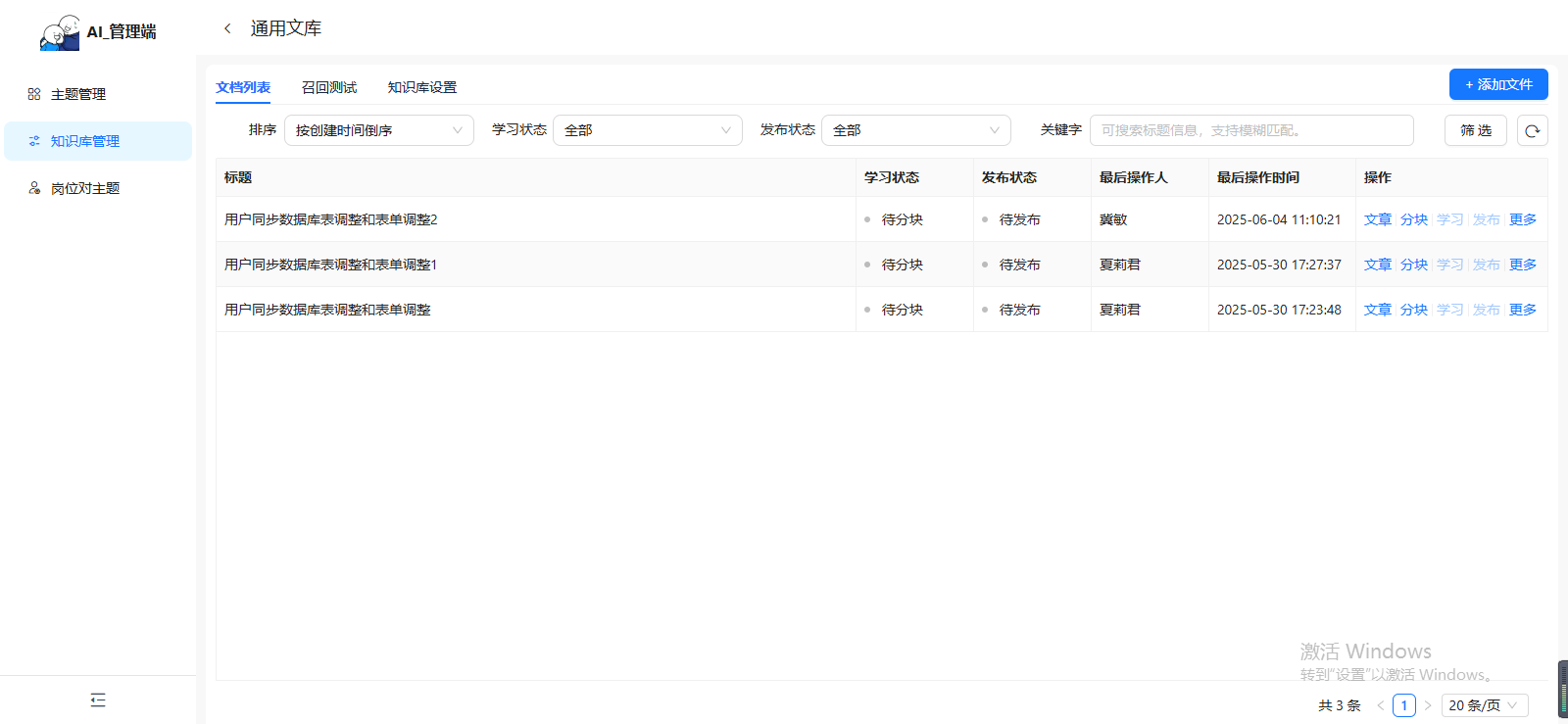
Task: Click the refresh icon beside 筛选 button
Action: pos(1532,130)
